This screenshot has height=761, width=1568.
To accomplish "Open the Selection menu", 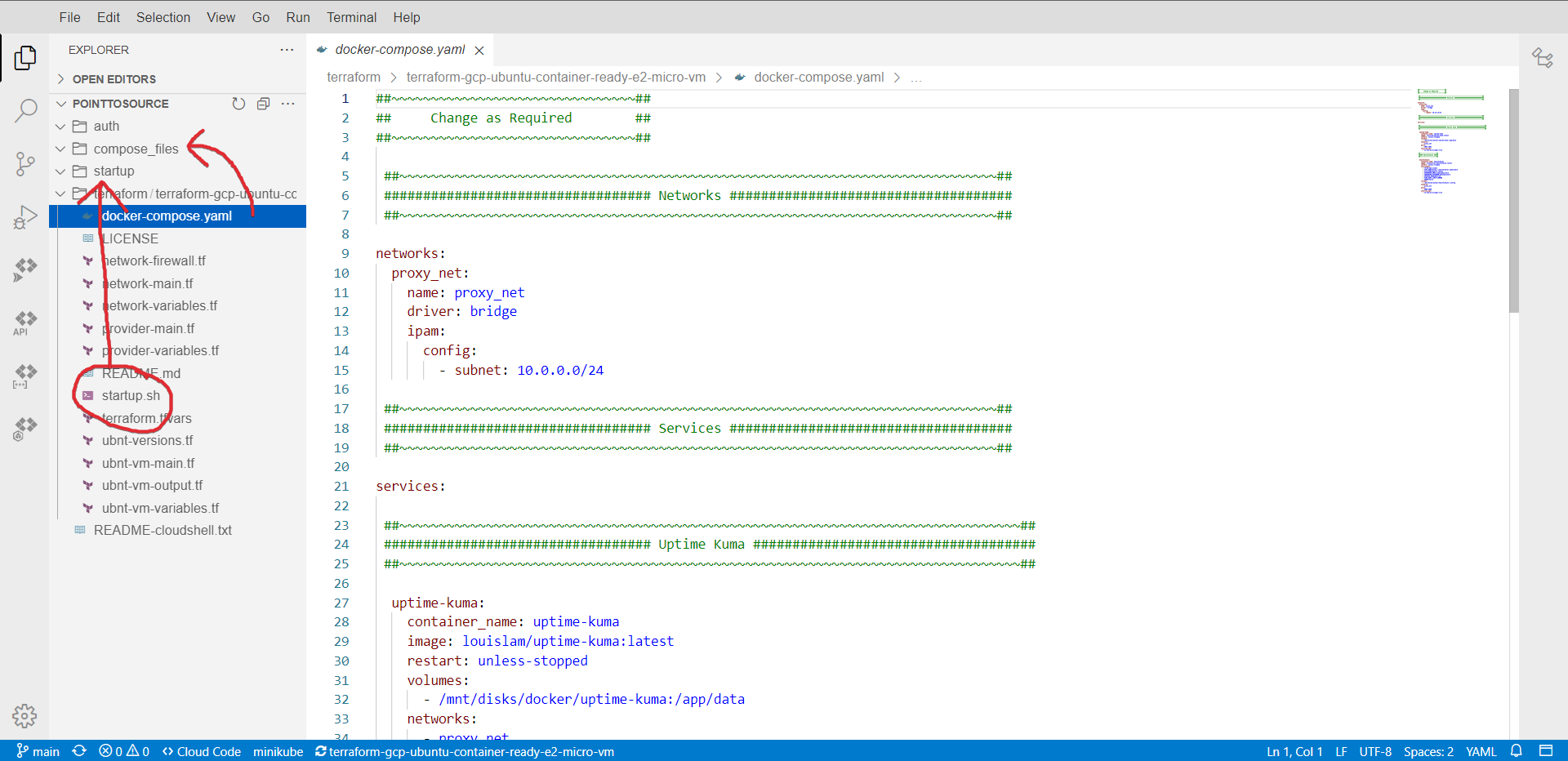I will (x=163, y=17).
